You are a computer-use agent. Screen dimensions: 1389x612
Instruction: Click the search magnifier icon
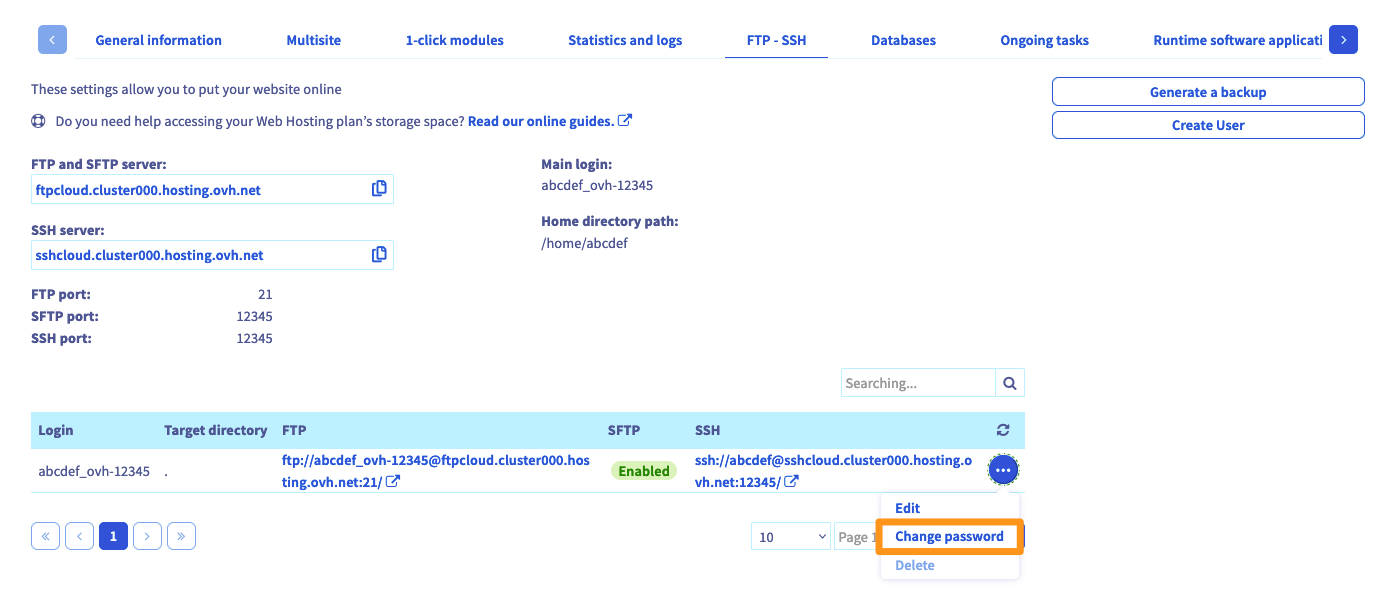click(1010, 383)
